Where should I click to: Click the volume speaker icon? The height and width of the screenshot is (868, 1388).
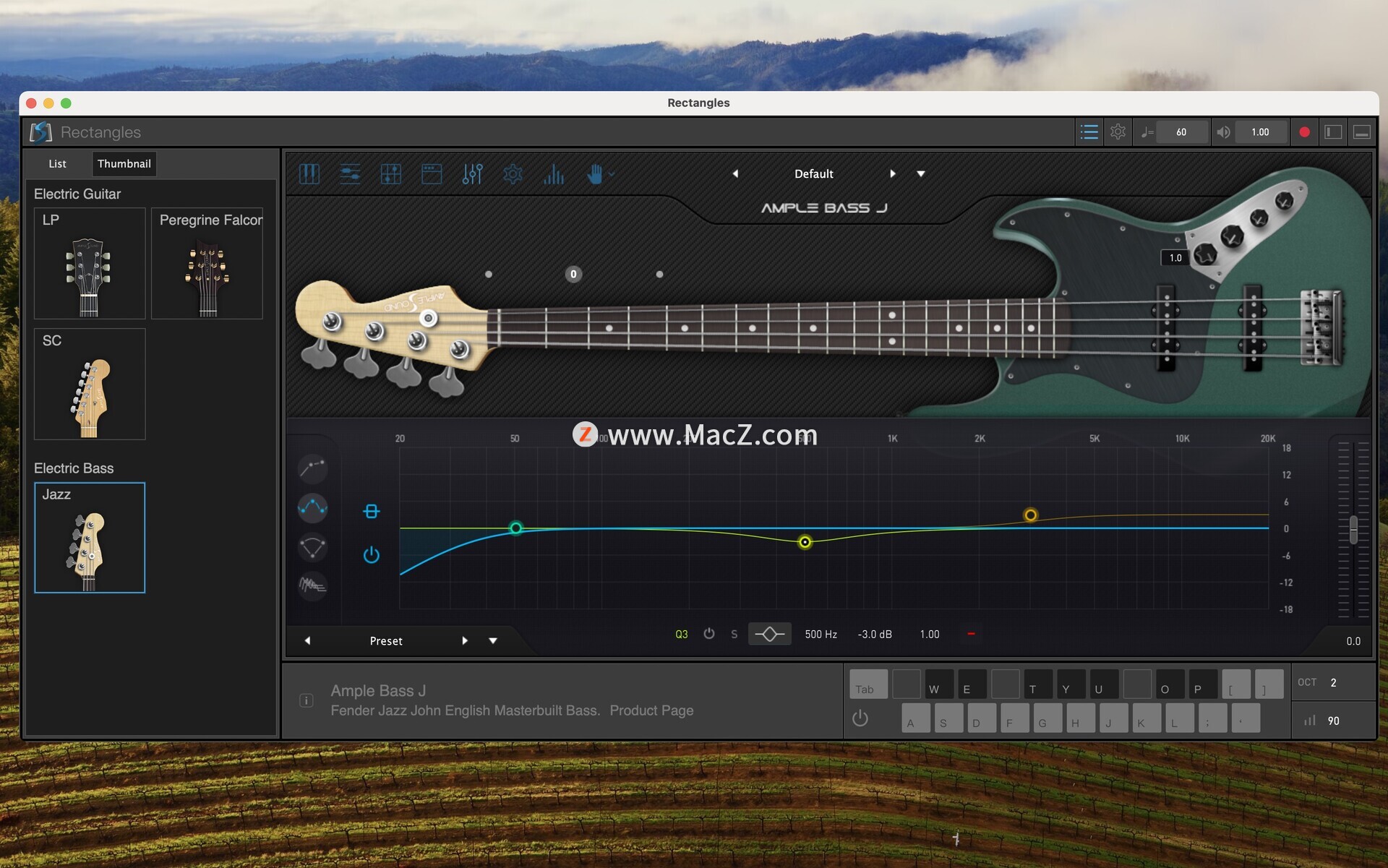click(x=1223, y=132)
